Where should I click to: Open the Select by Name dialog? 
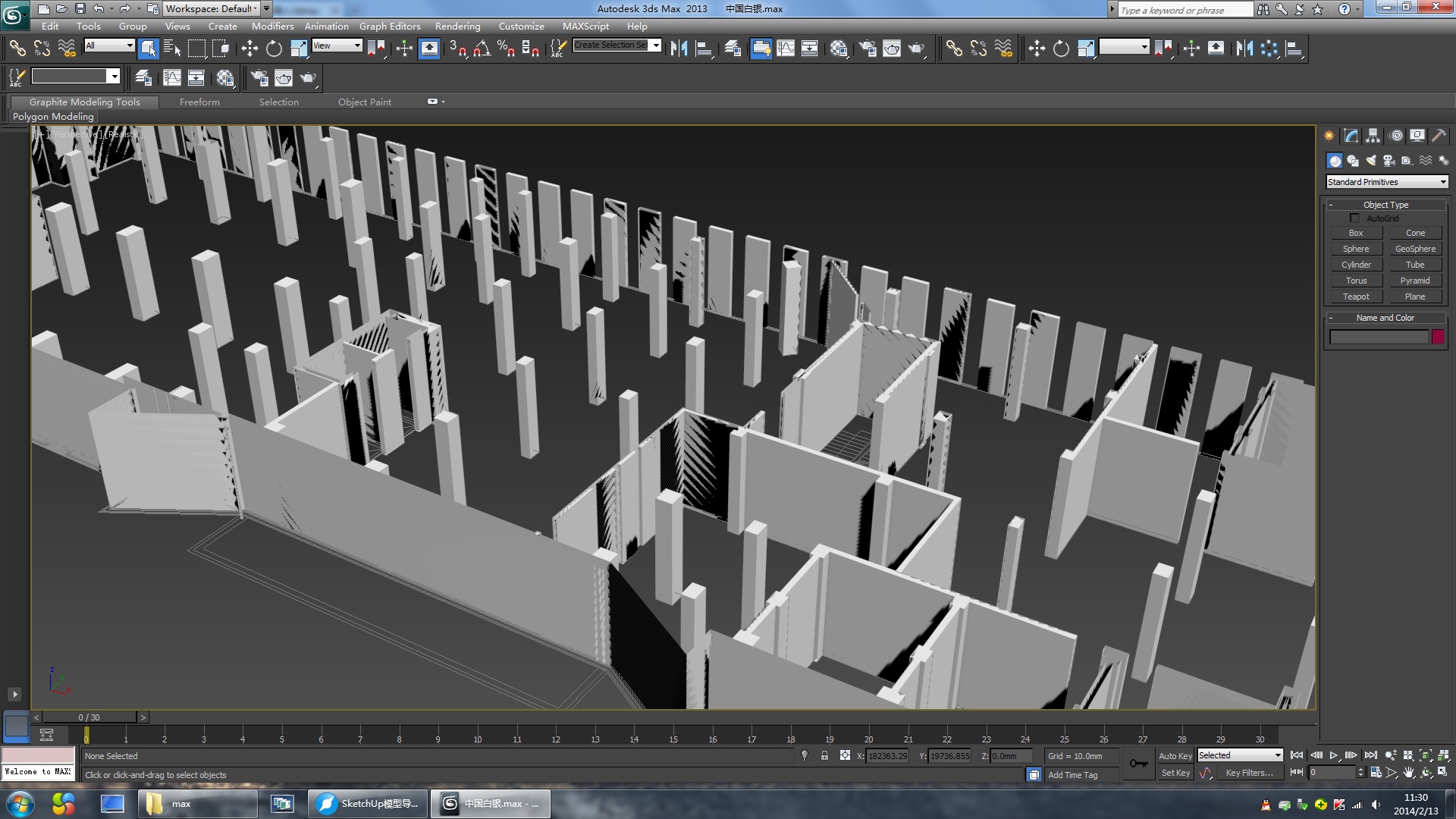(171, 48)
